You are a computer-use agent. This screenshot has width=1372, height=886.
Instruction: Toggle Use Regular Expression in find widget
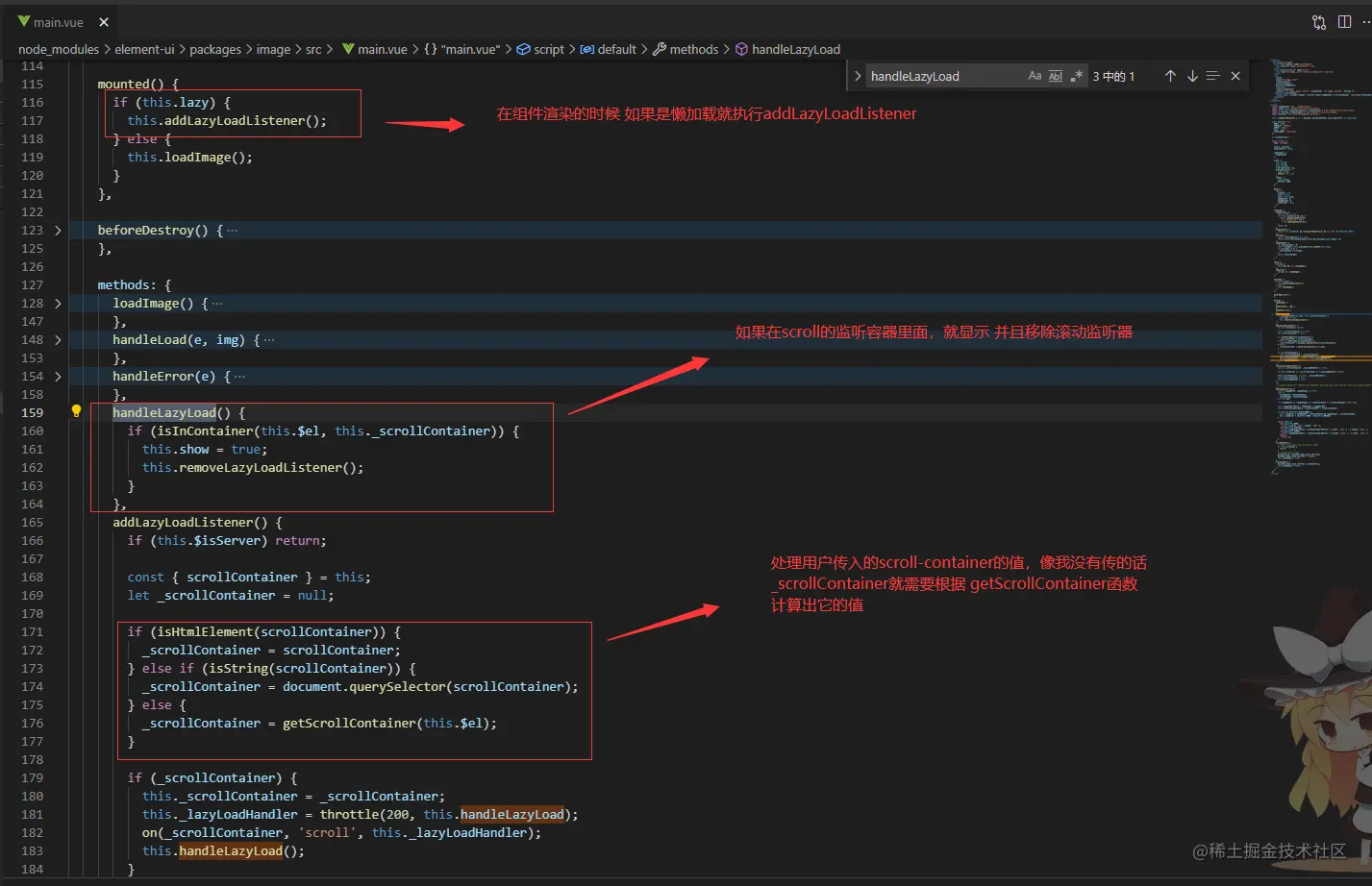(x=1077, y=76)
